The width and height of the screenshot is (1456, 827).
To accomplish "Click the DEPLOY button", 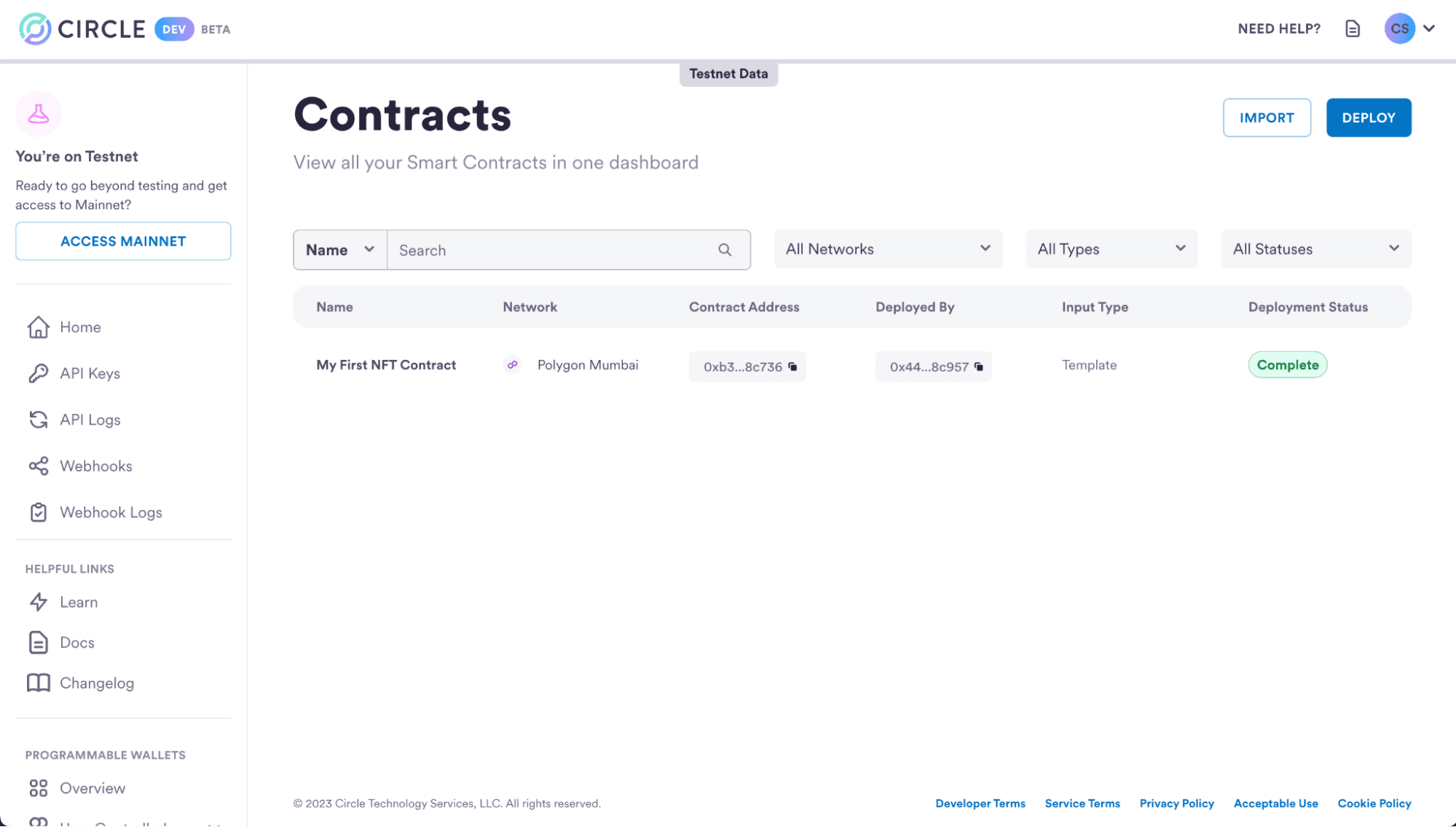I will [1369, 117].
